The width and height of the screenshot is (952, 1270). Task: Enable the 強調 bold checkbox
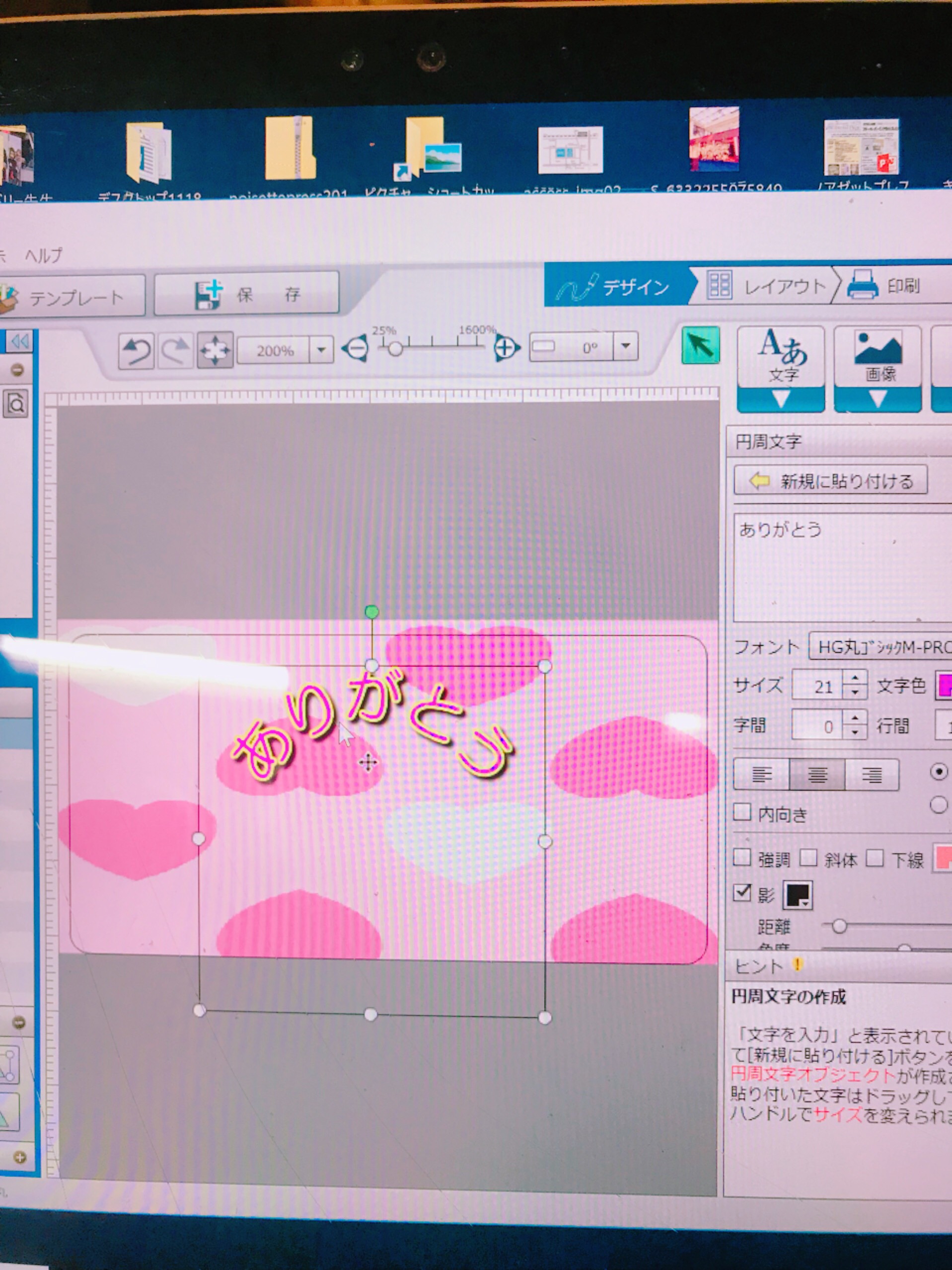[x=742, y=857]
